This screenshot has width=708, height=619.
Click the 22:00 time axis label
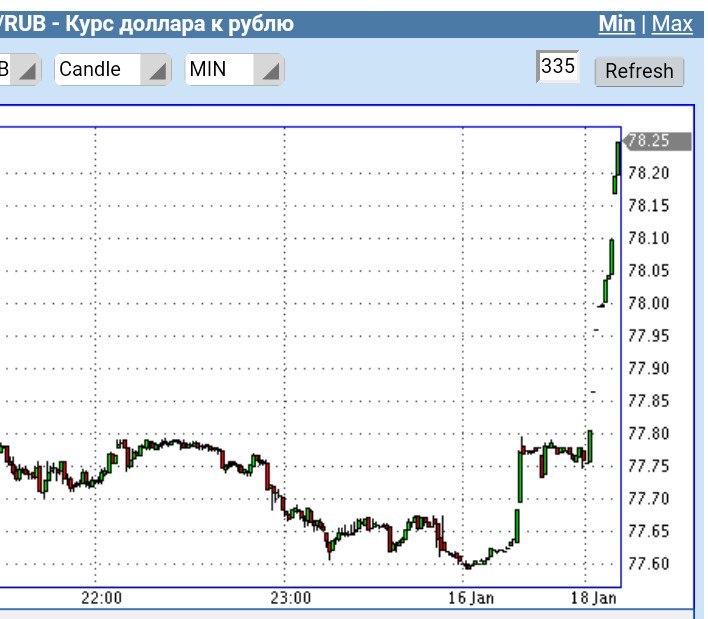click(102, 598)
